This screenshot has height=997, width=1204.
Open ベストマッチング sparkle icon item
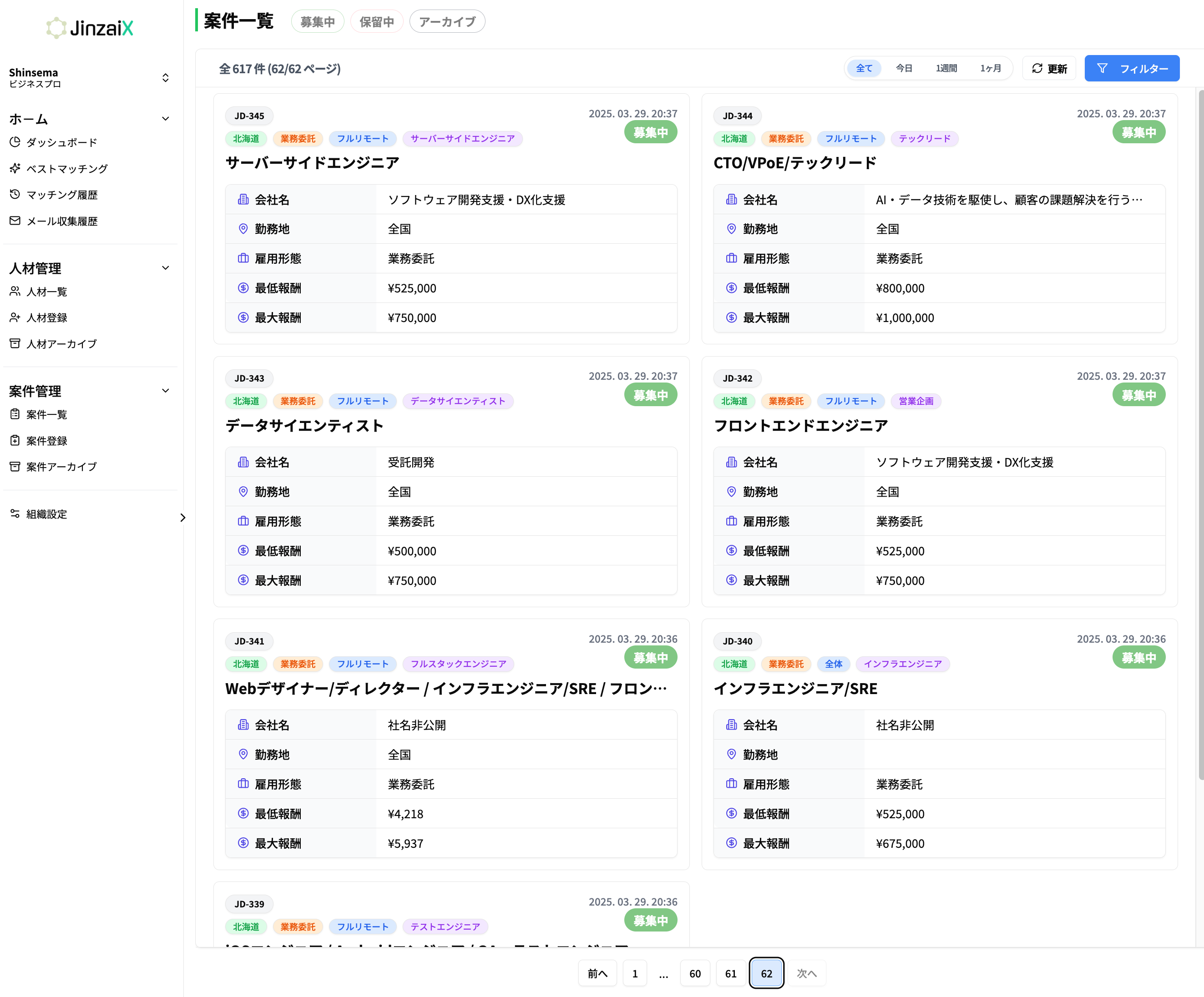click(15, 168)
